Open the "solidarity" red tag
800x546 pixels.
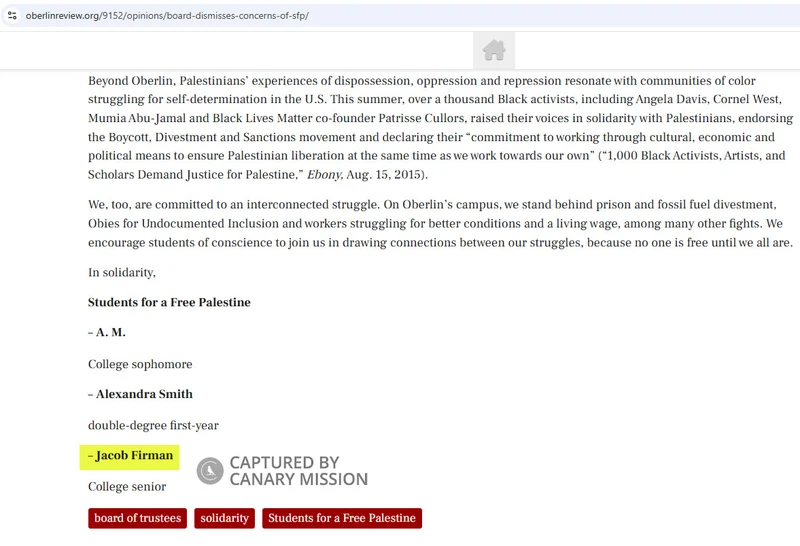pyautogui.click(x=224, y=518)
